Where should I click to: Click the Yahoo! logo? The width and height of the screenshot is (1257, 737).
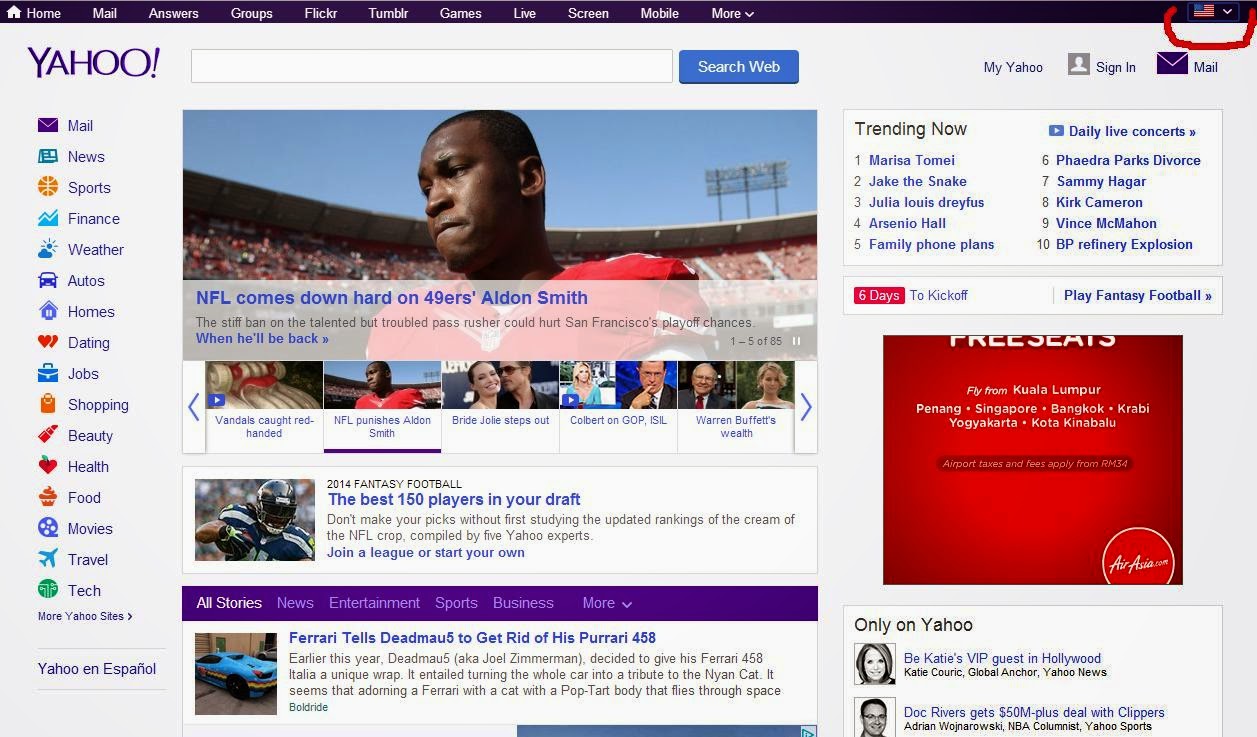tap(94, 63)
